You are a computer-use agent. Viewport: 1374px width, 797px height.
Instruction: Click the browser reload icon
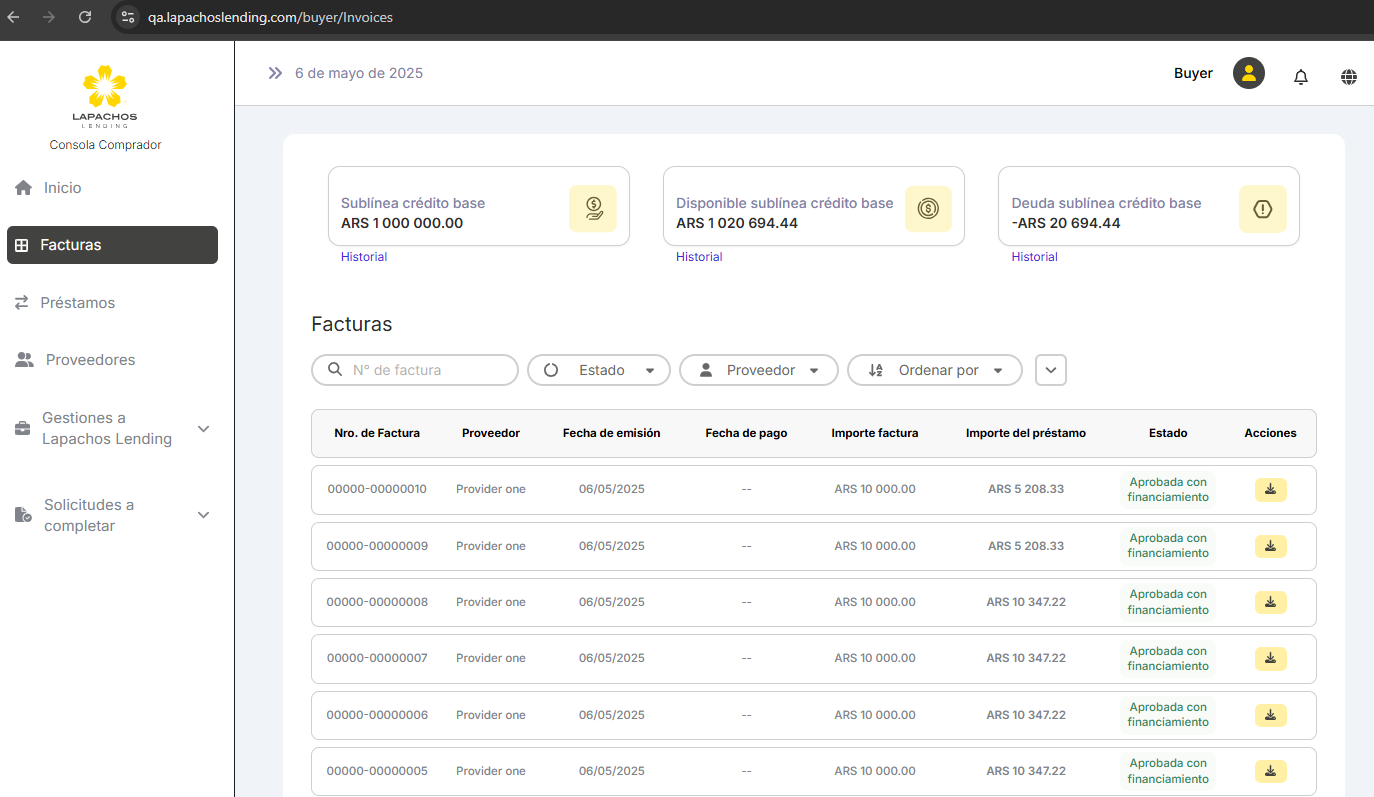coord(85,17)
